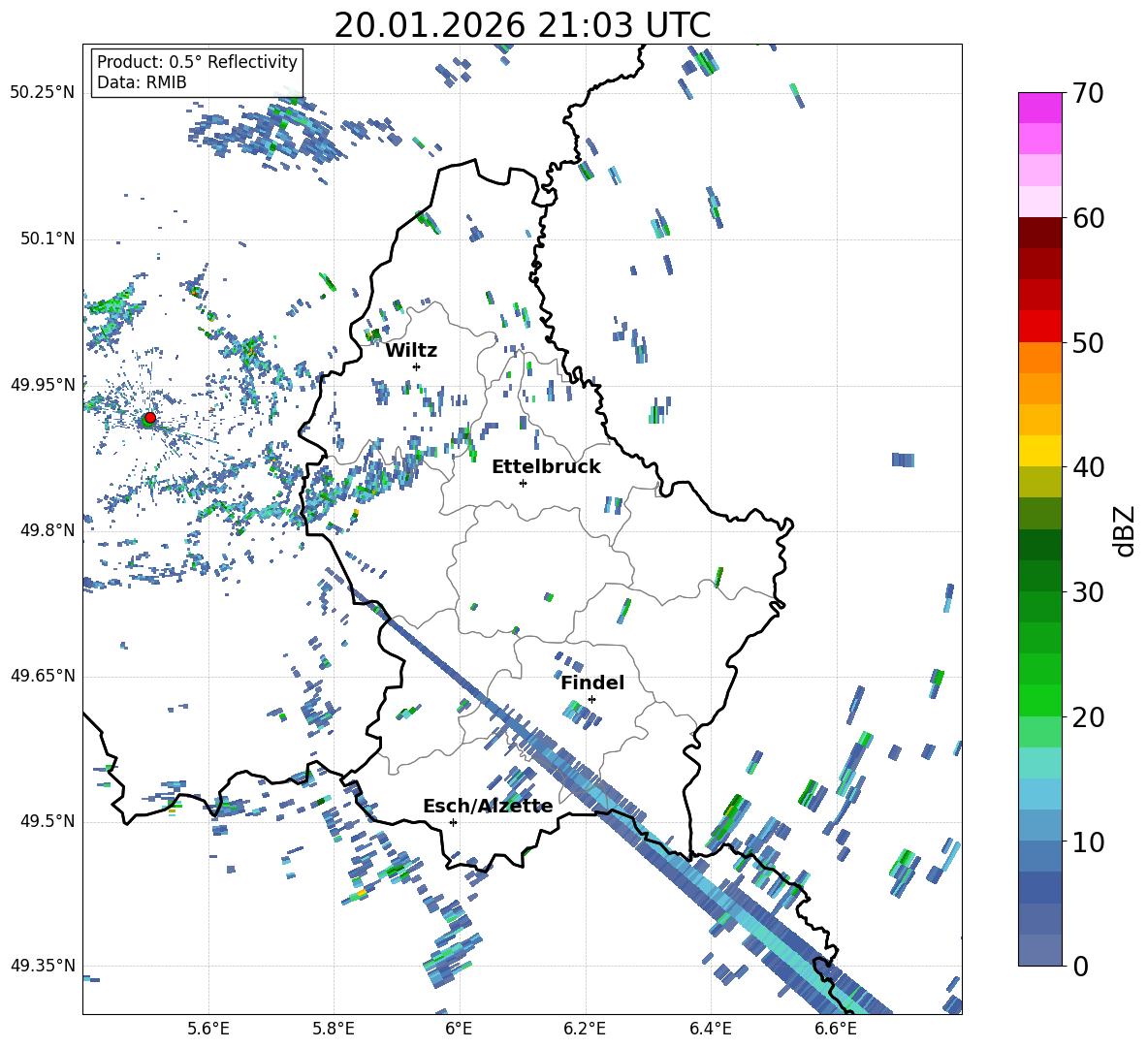Click the dark red colorbar segment below 60
The height and width of the screenshot is (1048, 1148).
point(1039,233)
